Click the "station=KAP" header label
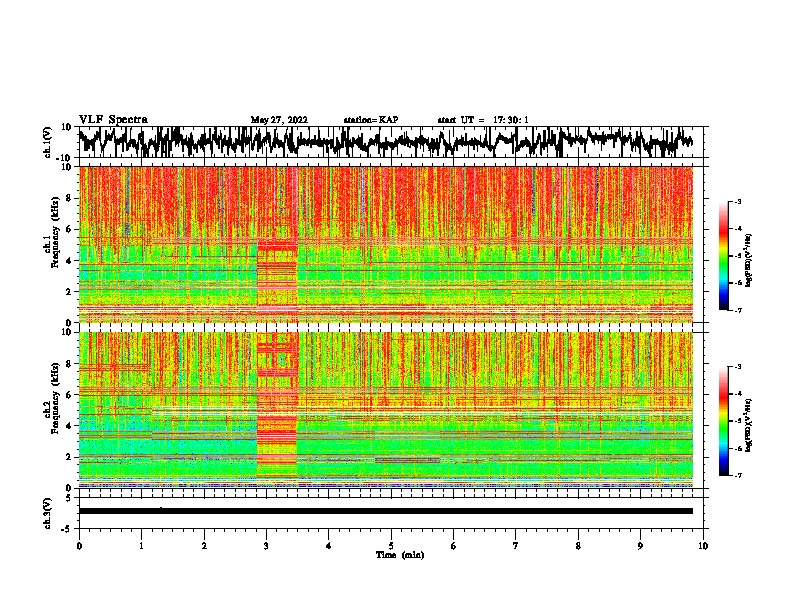 pos(371,120)
